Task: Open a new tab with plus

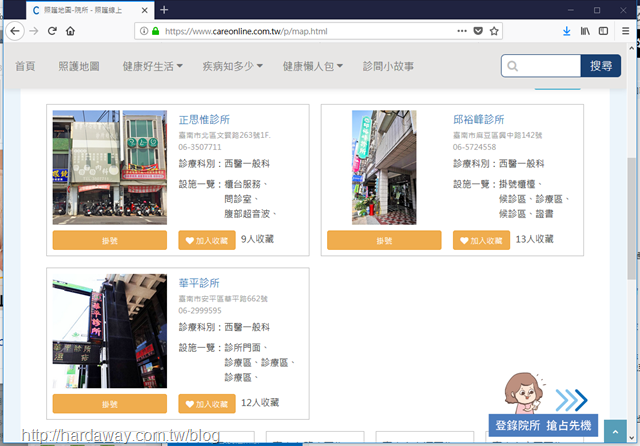Action: point(164,10)
